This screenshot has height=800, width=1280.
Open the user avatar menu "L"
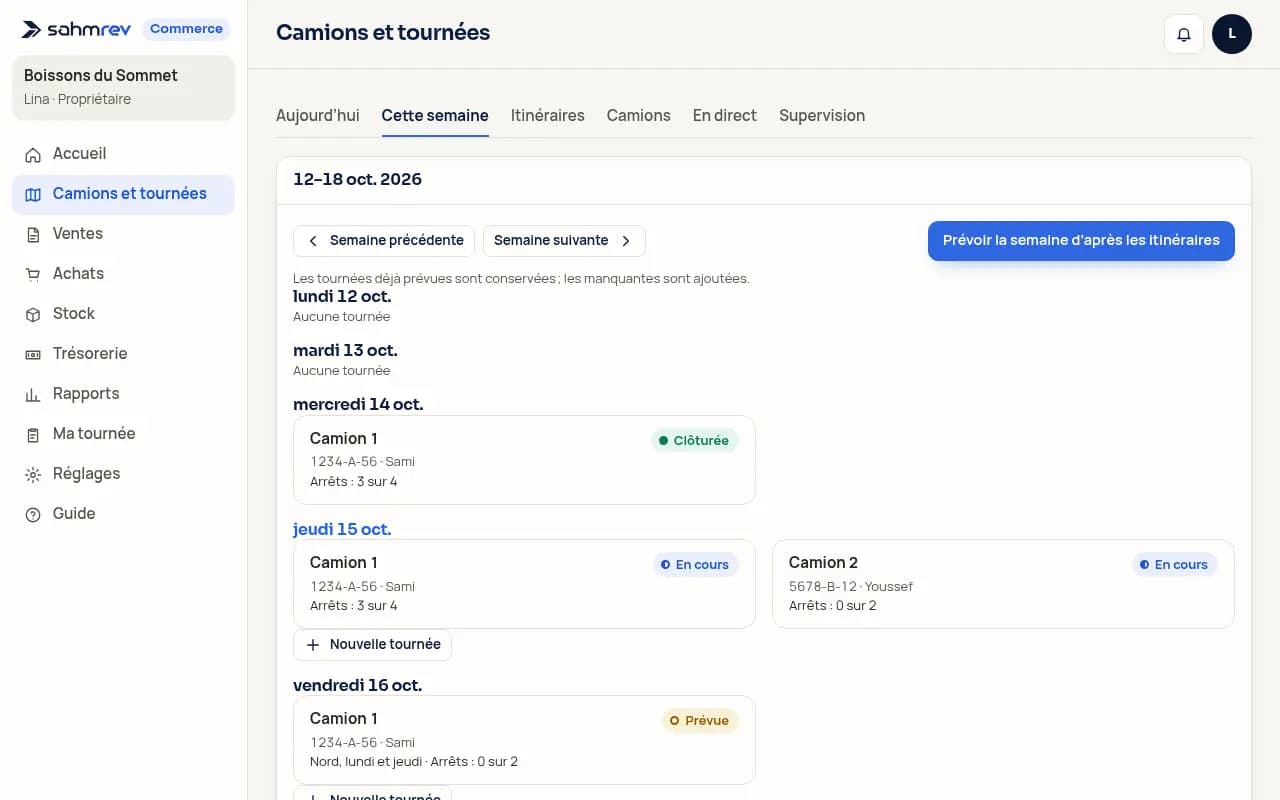pos(1232,34)
